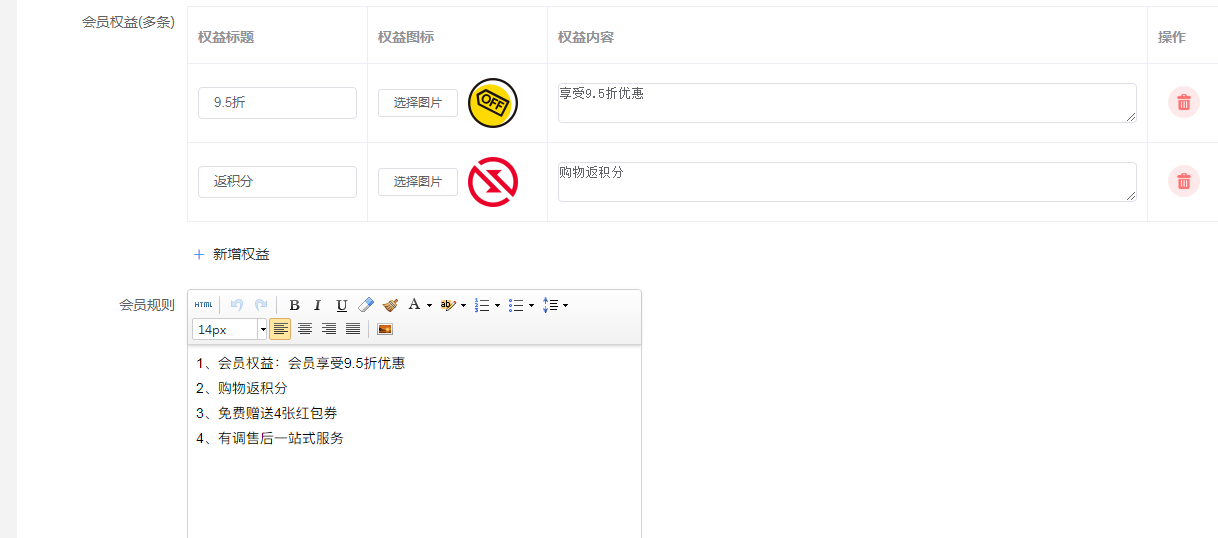Click the 会员权益(多条) label
Image resolution: width=1218 pixels, height=538 pixels.
click(x=128, y=21)
